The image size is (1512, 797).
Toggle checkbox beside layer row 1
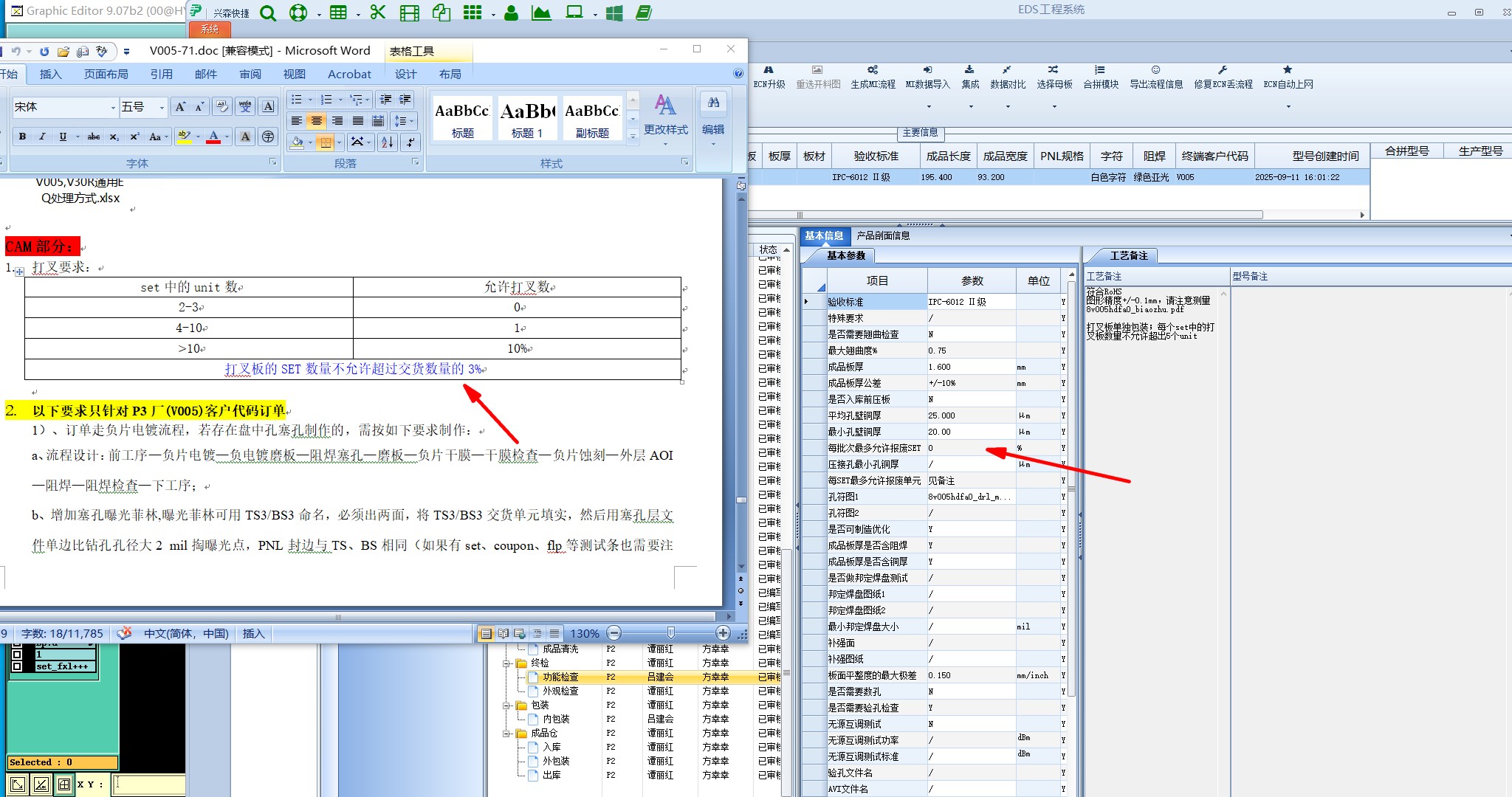(x=17, y=655)
